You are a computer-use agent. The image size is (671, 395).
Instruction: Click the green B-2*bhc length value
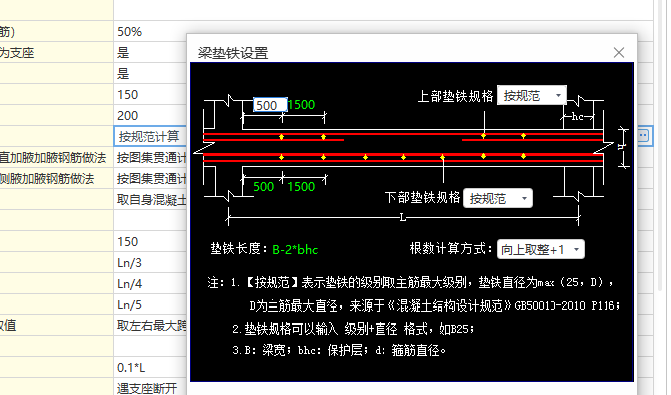295,249
